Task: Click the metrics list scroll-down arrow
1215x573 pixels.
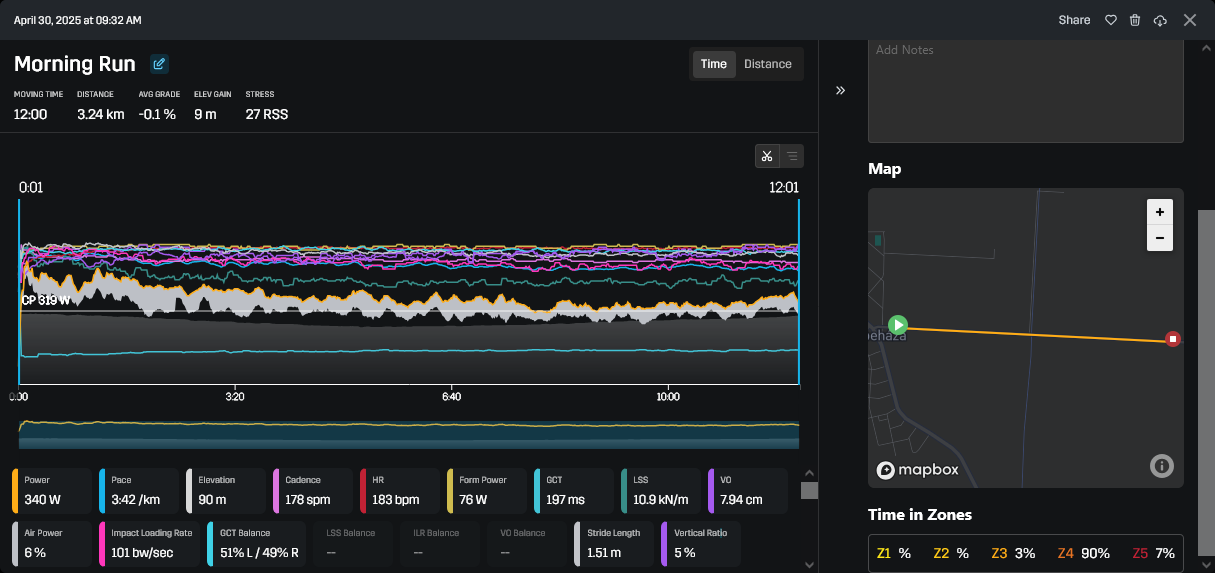Action: 810,564
